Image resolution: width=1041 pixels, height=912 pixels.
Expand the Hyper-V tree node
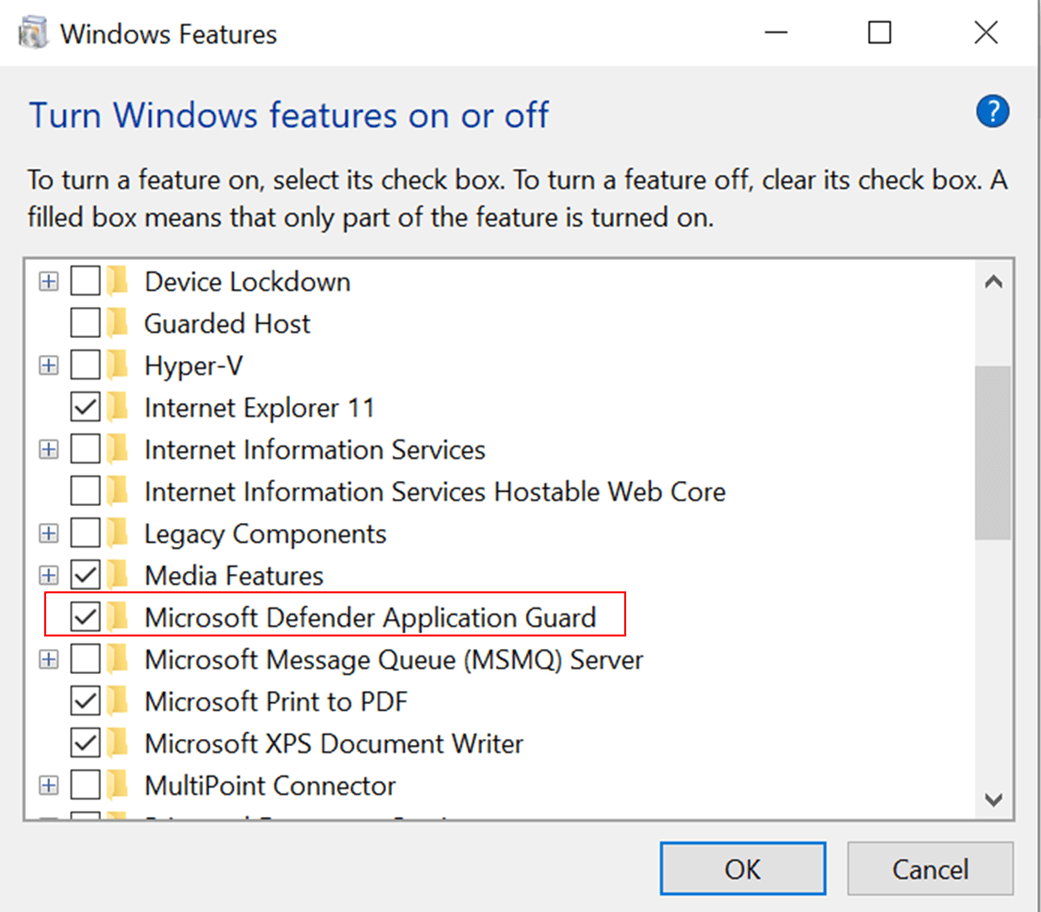47,365
